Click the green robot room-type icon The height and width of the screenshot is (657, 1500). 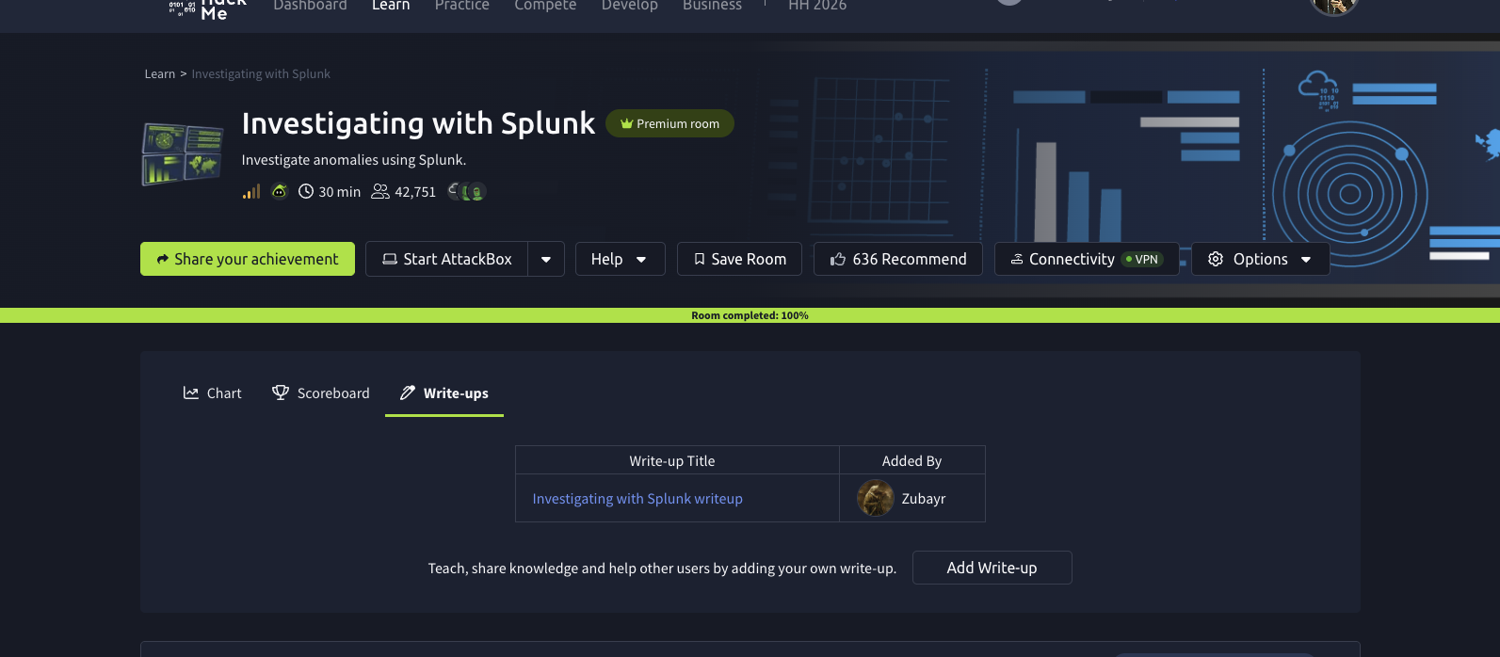click(x=279, y=191)
